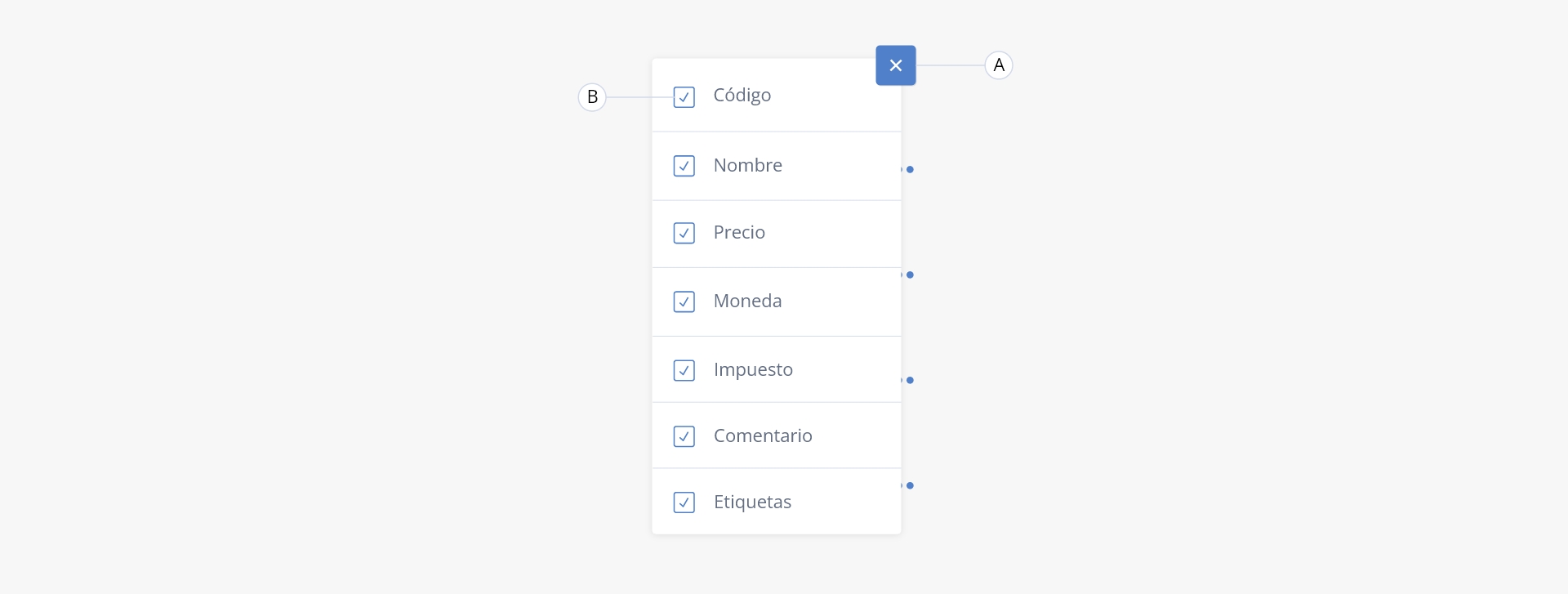Choose the Impuesto label text
This screenshot has height=594, width=1568.
[x=753, y=370]
